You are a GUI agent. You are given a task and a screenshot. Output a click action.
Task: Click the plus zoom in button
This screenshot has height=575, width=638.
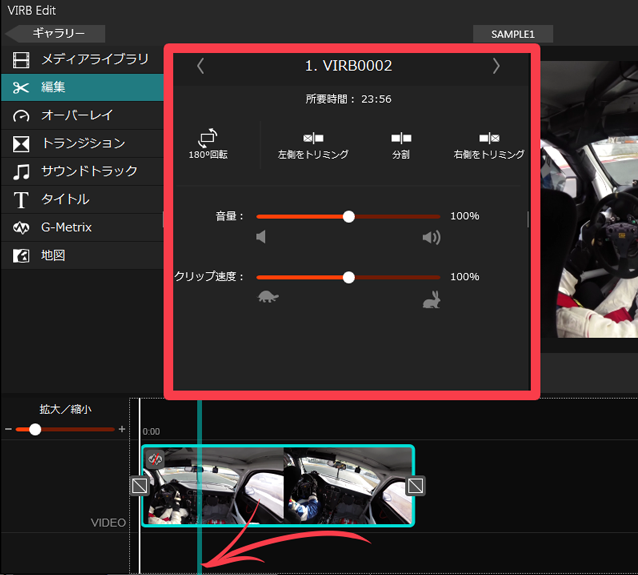tap(122, 429)
